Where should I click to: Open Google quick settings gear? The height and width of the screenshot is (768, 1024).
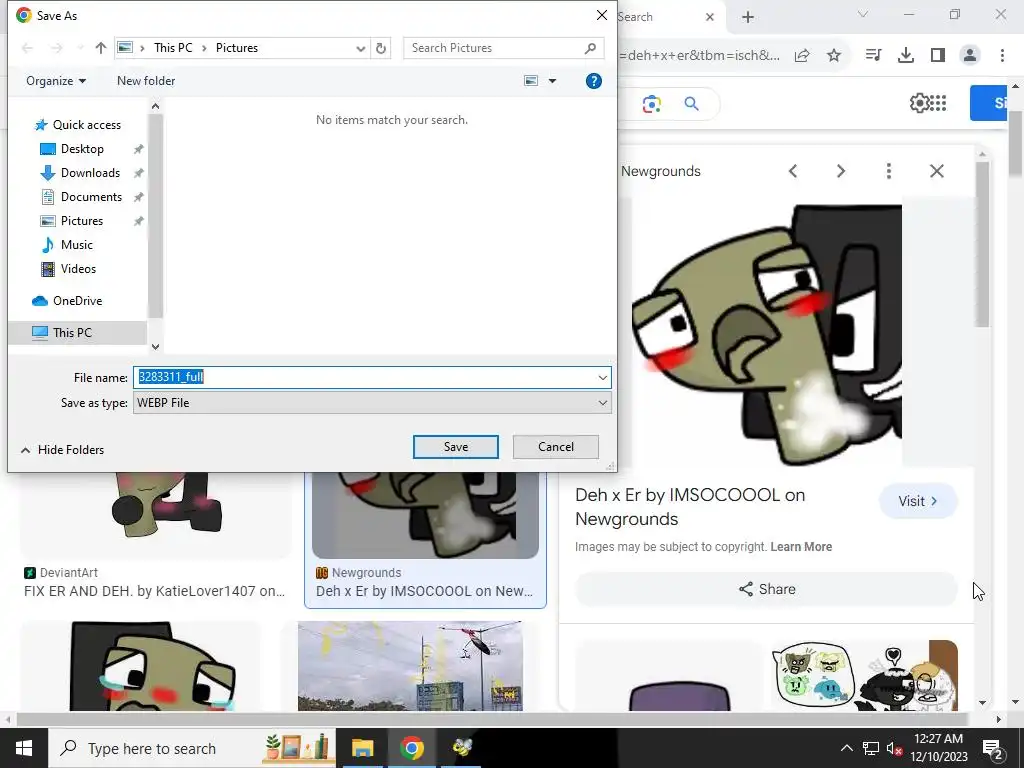919,103
